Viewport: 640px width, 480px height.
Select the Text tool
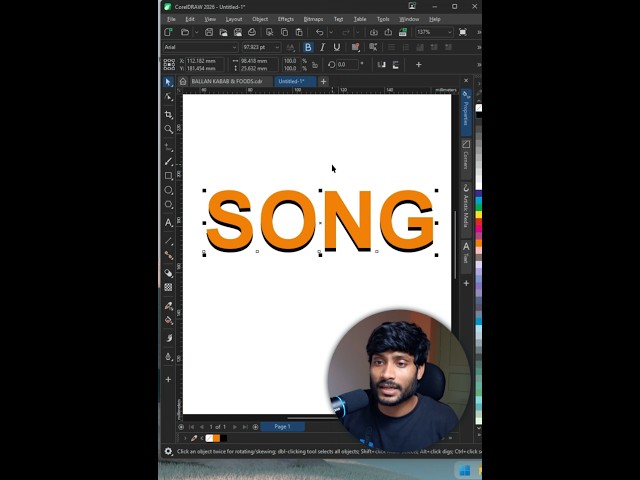(x=168, y=222)
